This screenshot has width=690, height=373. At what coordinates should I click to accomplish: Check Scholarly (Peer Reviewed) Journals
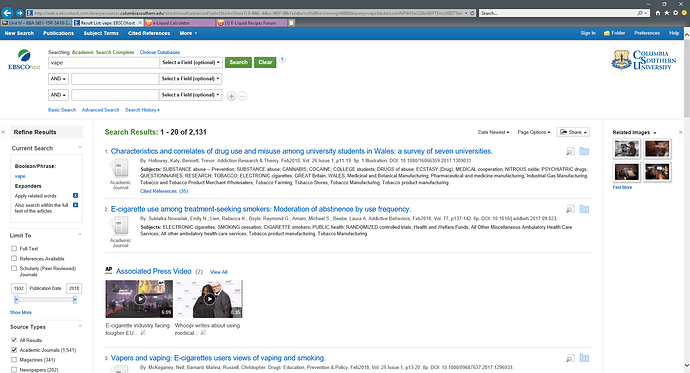pyautogui.click(x=14, y=268)
